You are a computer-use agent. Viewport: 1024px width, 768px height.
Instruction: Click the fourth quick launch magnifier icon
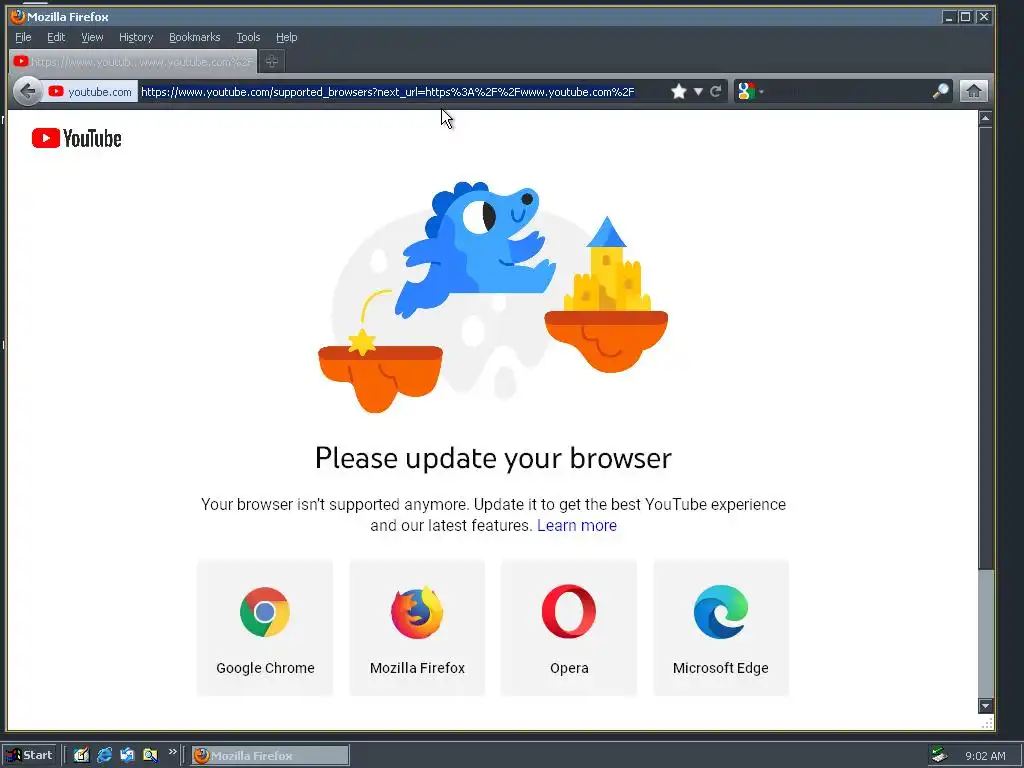(x=150, y=756)
